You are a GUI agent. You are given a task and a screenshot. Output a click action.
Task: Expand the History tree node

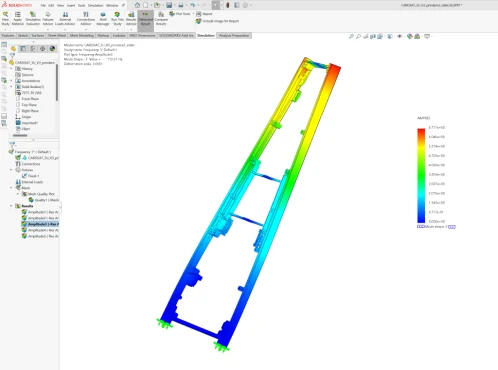click(11, 68)
